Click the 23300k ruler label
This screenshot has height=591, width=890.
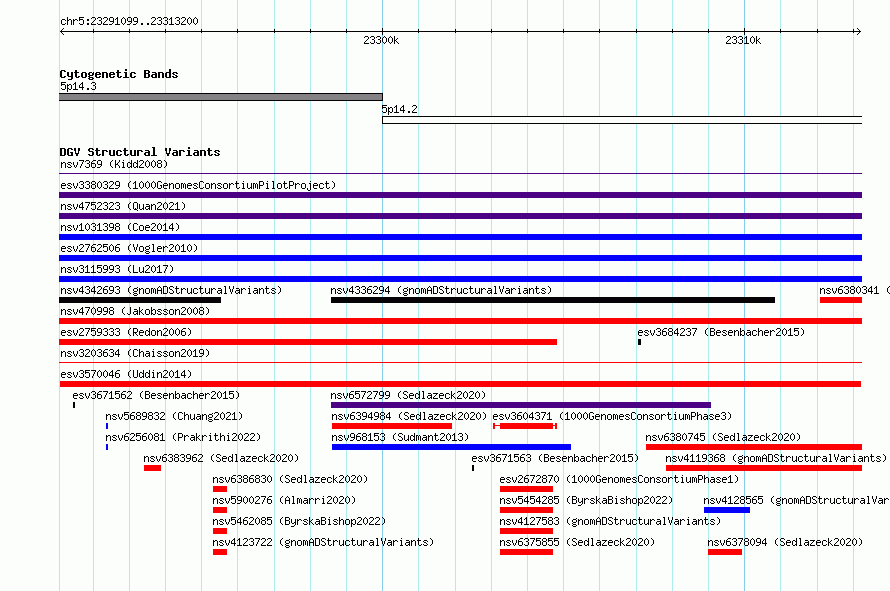tap(381, 40)
